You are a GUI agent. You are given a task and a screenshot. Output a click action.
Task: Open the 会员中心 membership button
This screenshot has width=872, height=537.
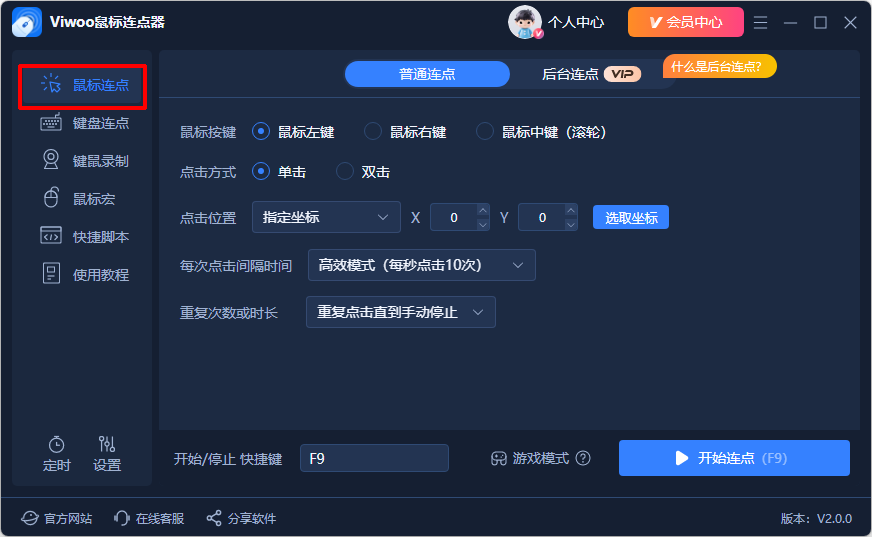pos(686,22)
